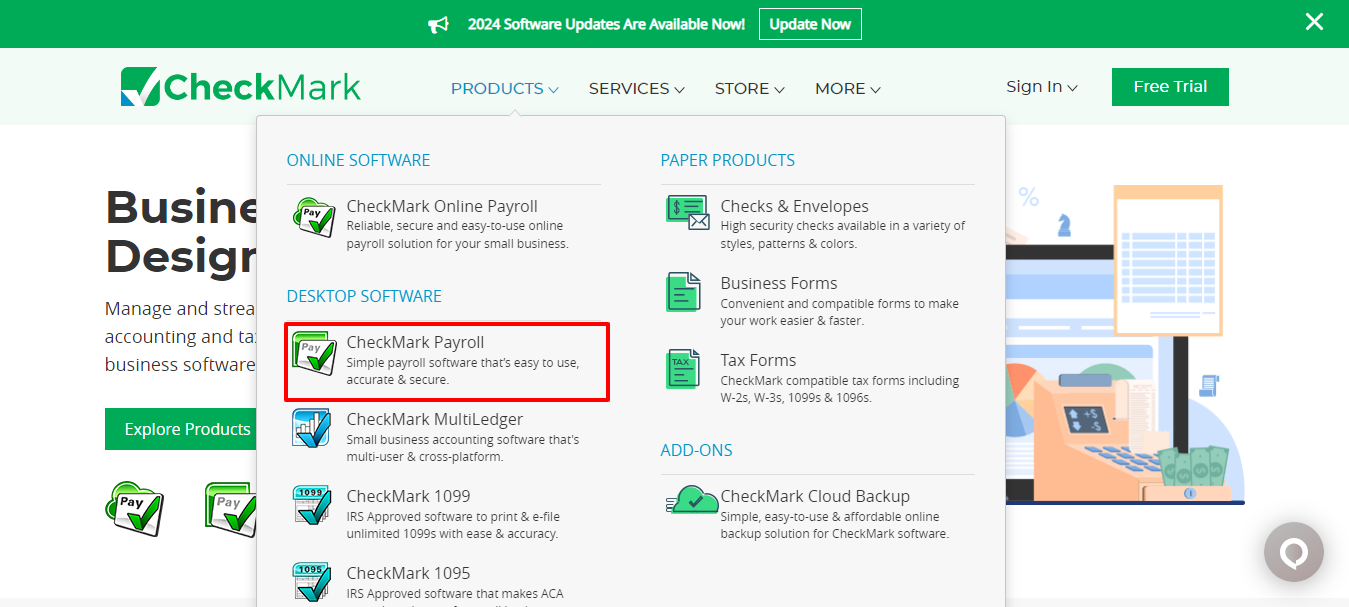Expand the STORE dropdown menu

pyautogui.click(x=749, y=89)
